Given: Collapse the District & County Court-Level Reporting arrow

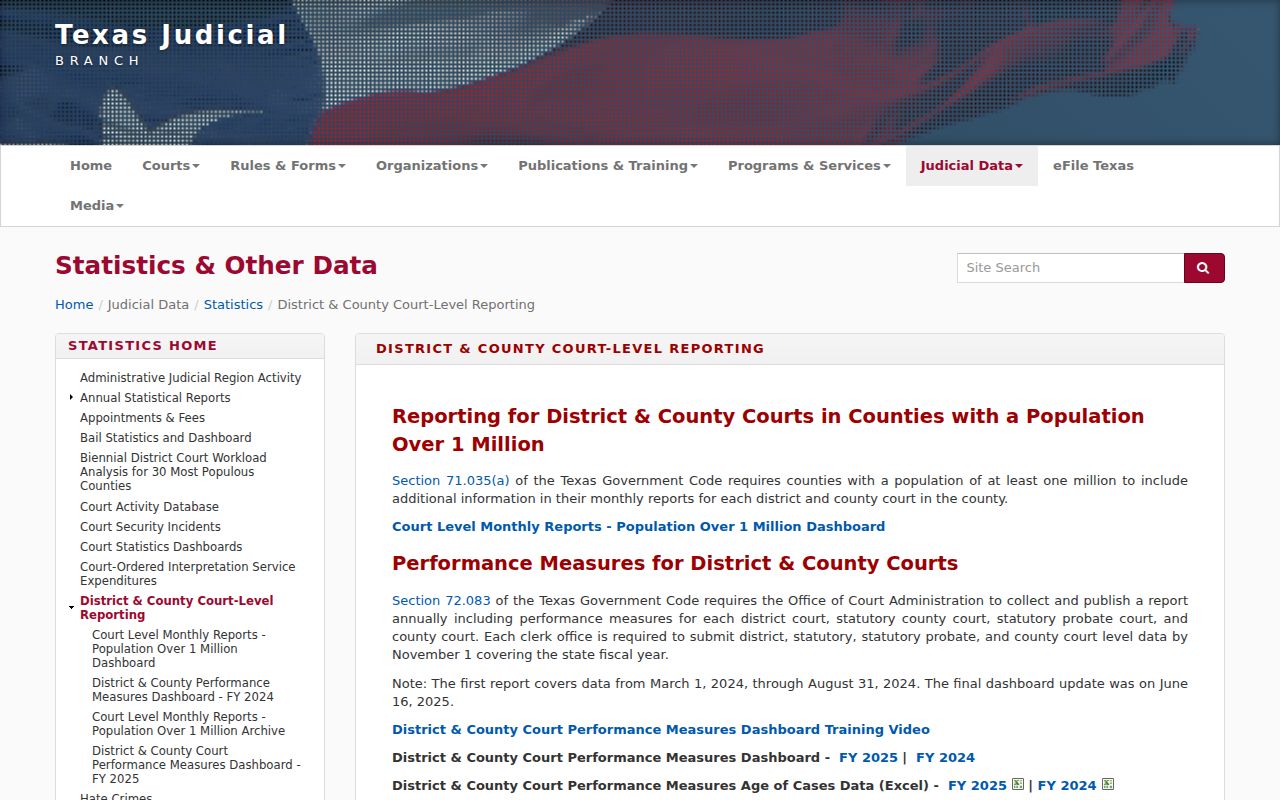Looking at the screenshot, I should click(x=71, y=607).
